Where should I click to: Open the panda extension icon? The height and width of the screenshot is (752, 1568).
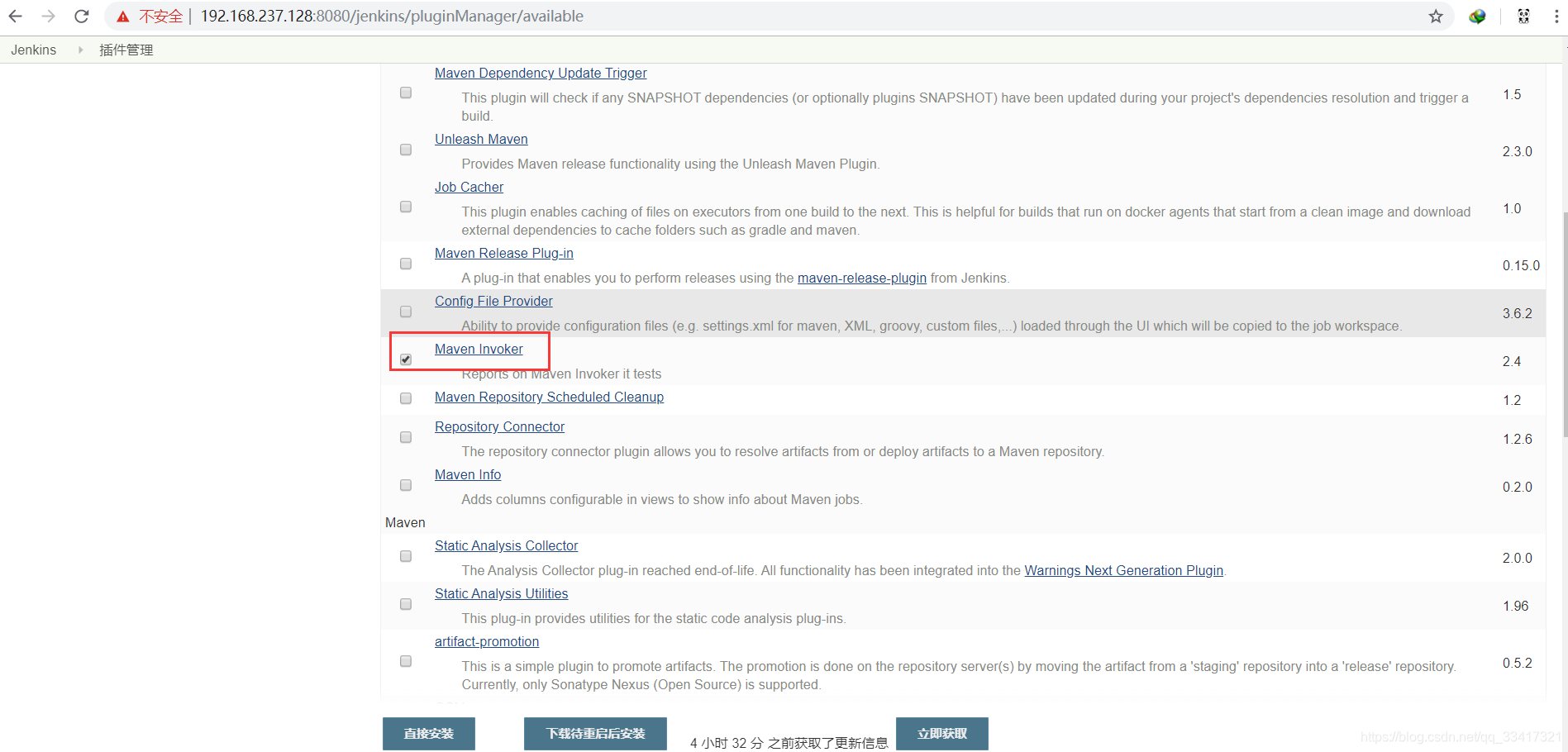[1523, 16]
